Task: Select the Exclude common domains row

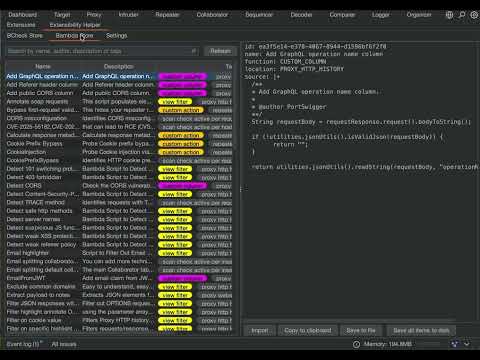Action: (x=119, y=287)
